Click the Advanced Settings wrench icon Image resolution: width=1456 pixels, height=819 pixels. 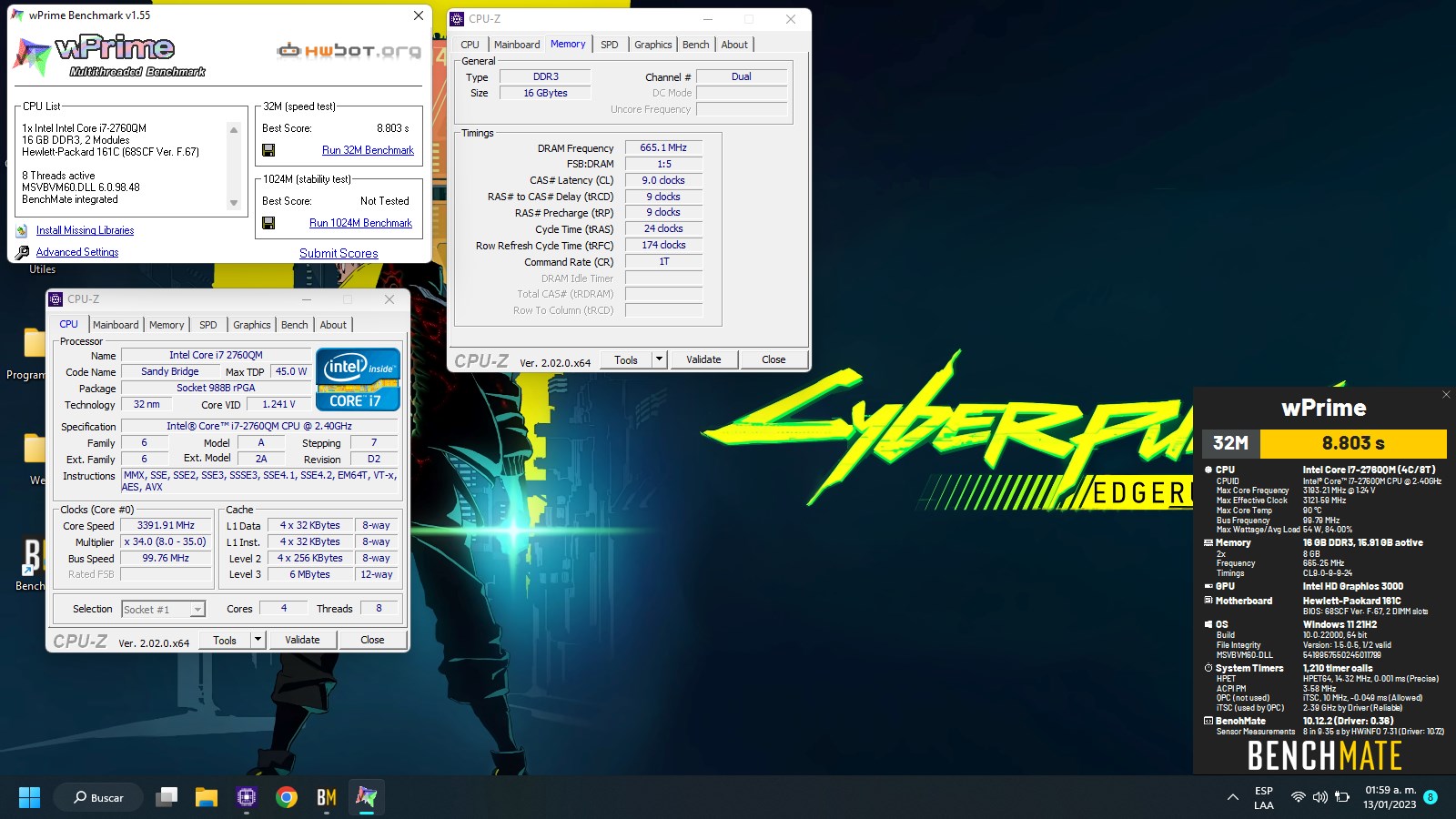tap(22, 252)
